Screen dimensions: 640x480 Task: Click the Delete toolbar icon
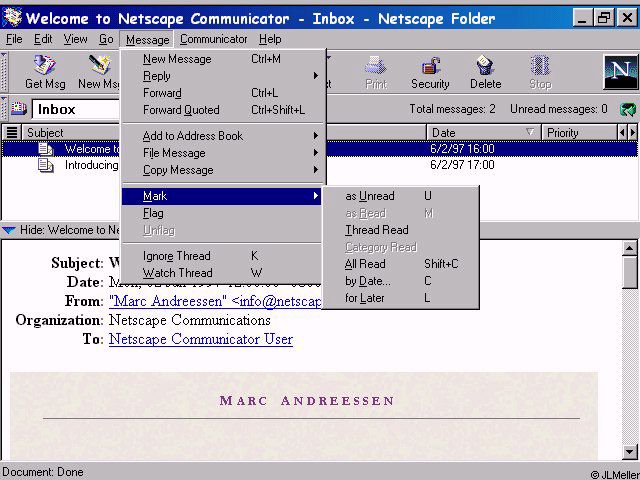point(485,72)
